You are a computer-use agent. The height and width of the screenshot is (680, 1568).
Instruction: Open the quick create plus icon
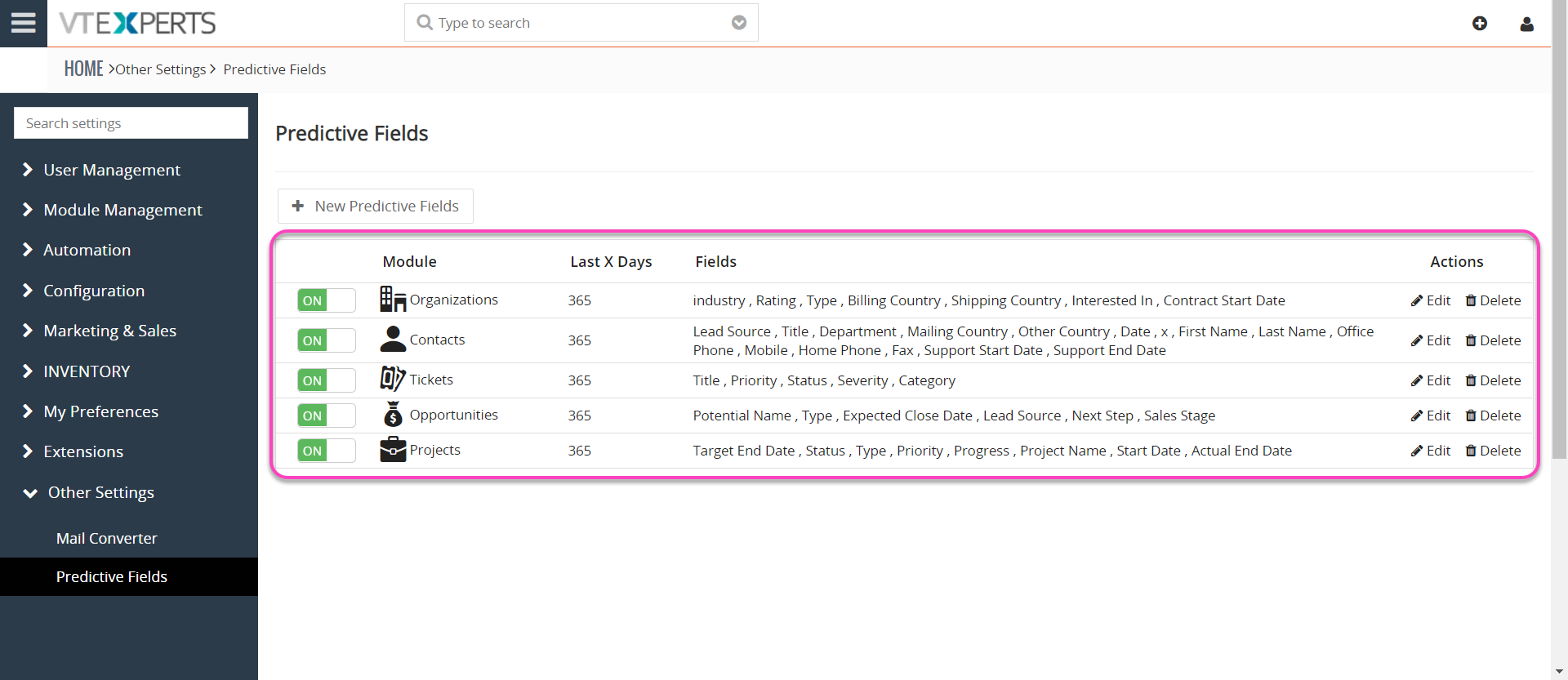[1480, 24]
